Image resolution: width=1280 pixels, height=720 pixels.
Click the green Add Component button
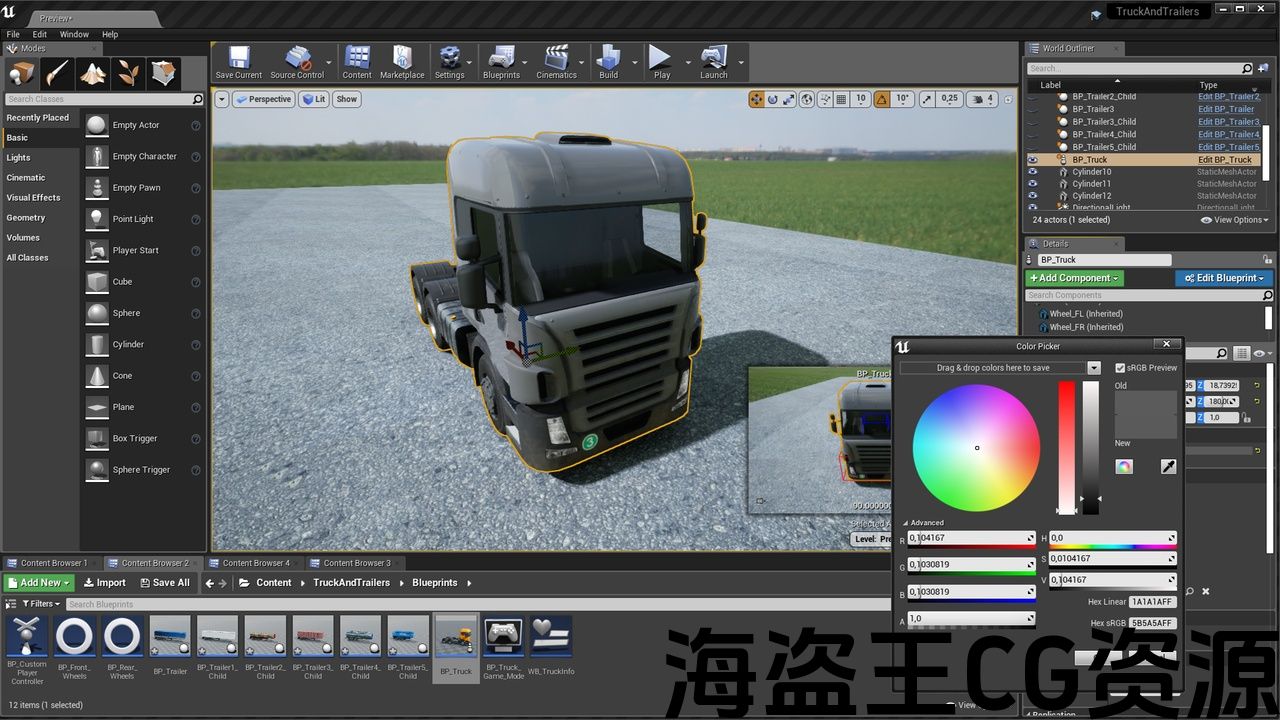1074,278
